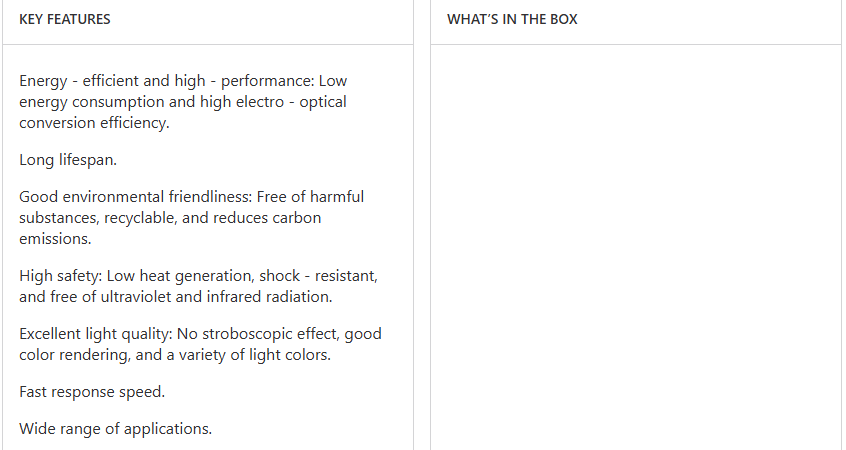
Task: Click the "Excellent light quality" line
Action: [x=100, y=334]
